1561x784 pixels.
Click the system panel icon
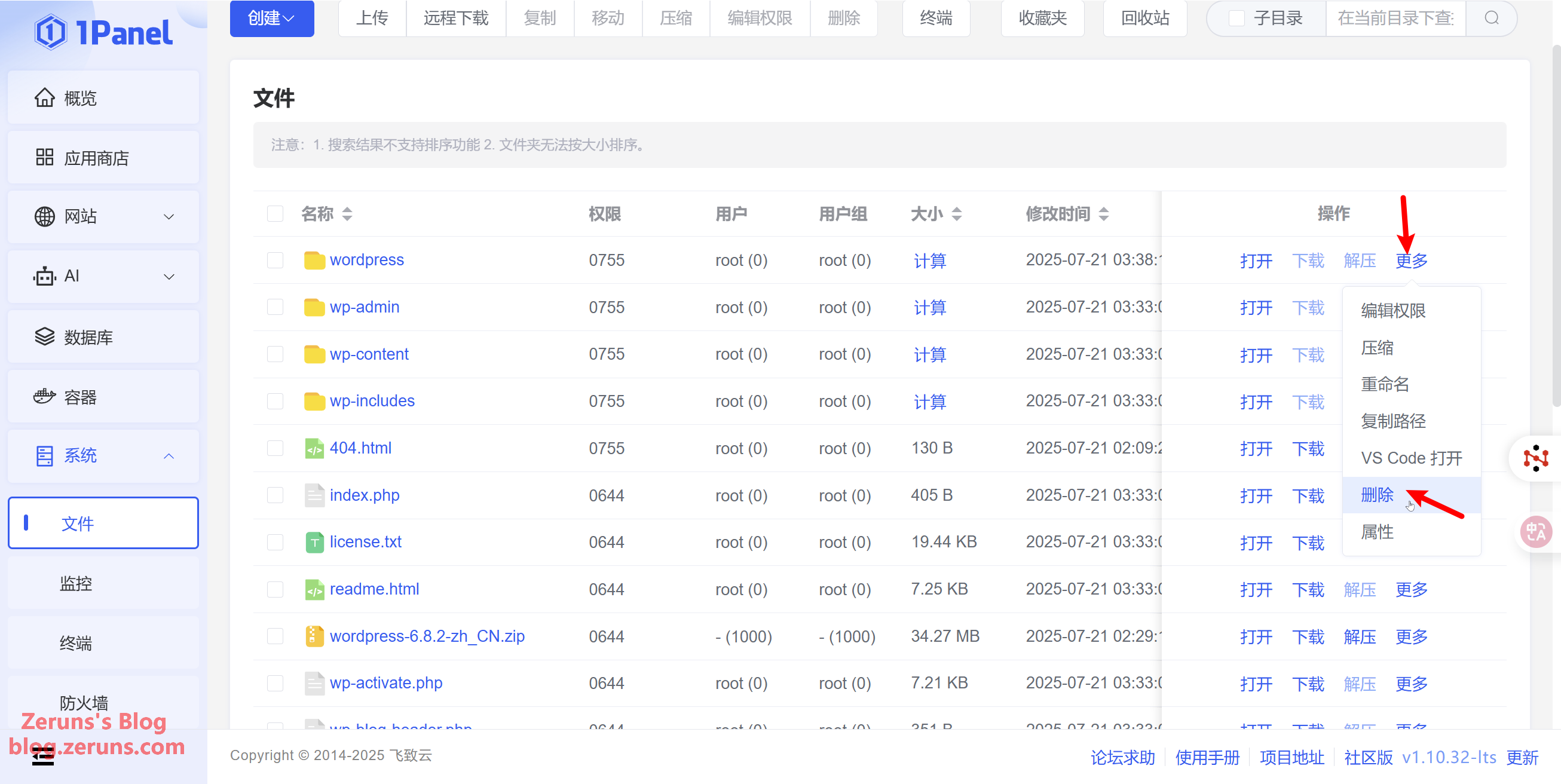coord(44,455)
